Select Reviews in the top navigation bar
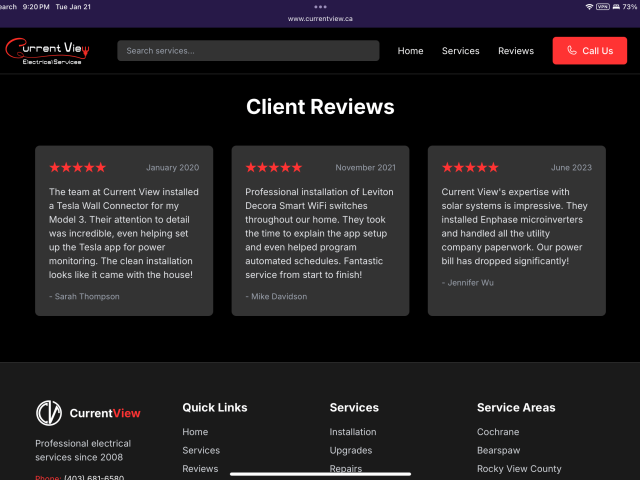The height and width of the screenshot is (480, 640). (x=516, y=51)
